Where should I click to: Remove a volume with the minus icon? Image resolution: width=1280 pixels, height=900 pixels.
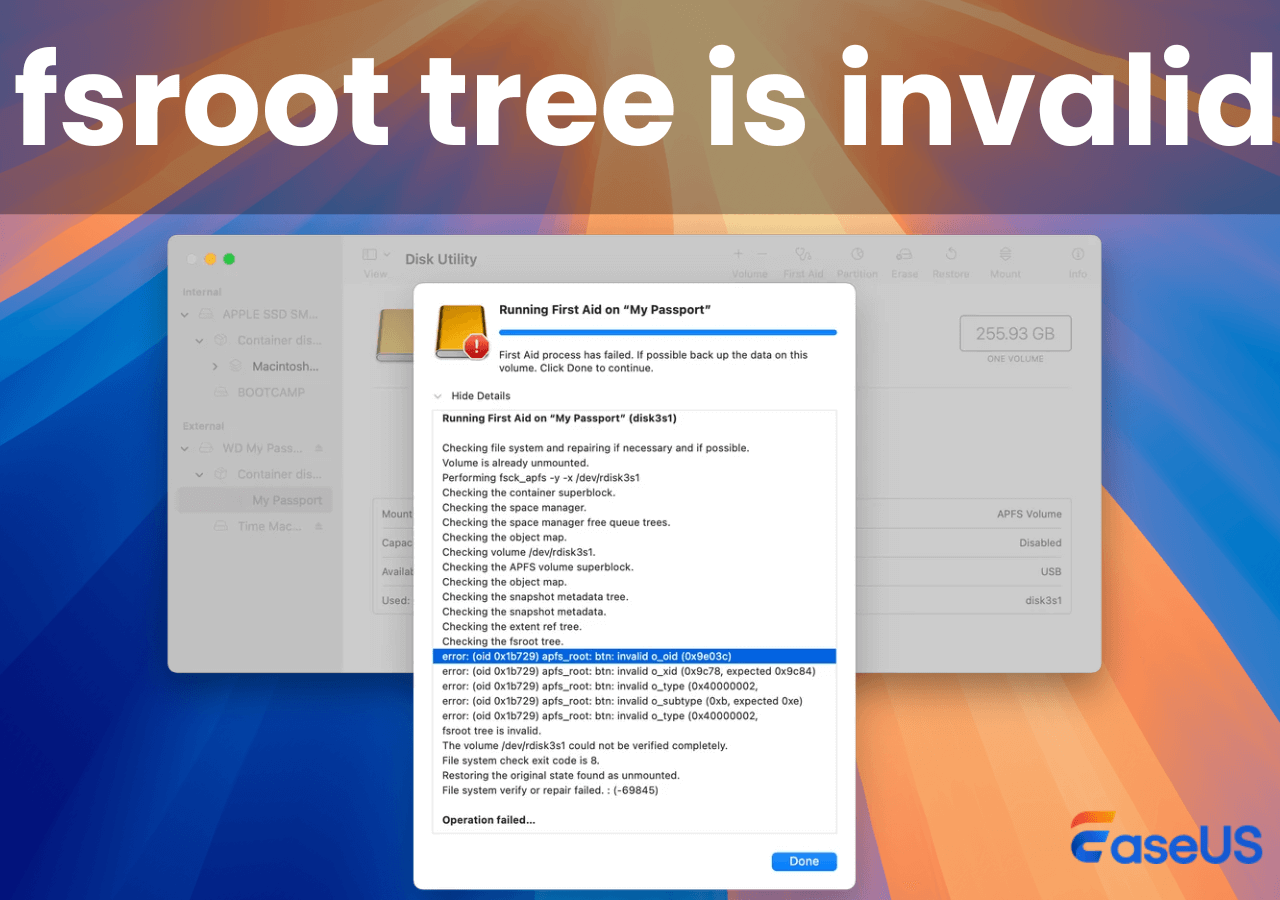pyautogui.click(x=761, y=255)
